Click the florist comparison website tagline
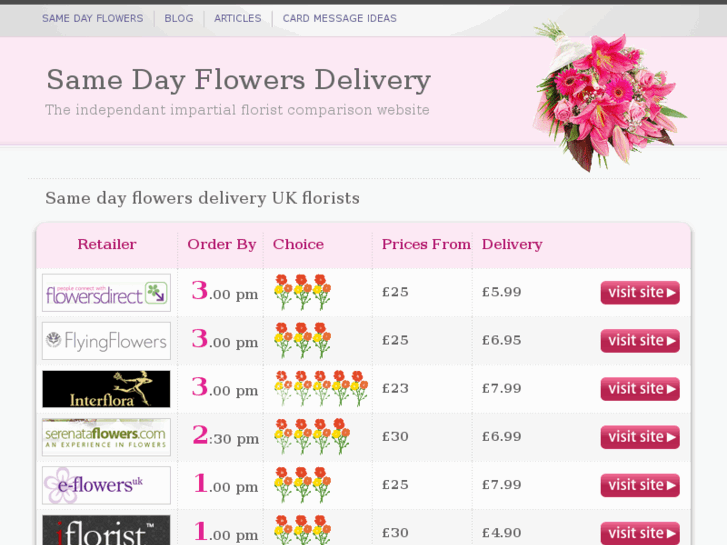Screen dimensions: 727x545 [237, 110]
